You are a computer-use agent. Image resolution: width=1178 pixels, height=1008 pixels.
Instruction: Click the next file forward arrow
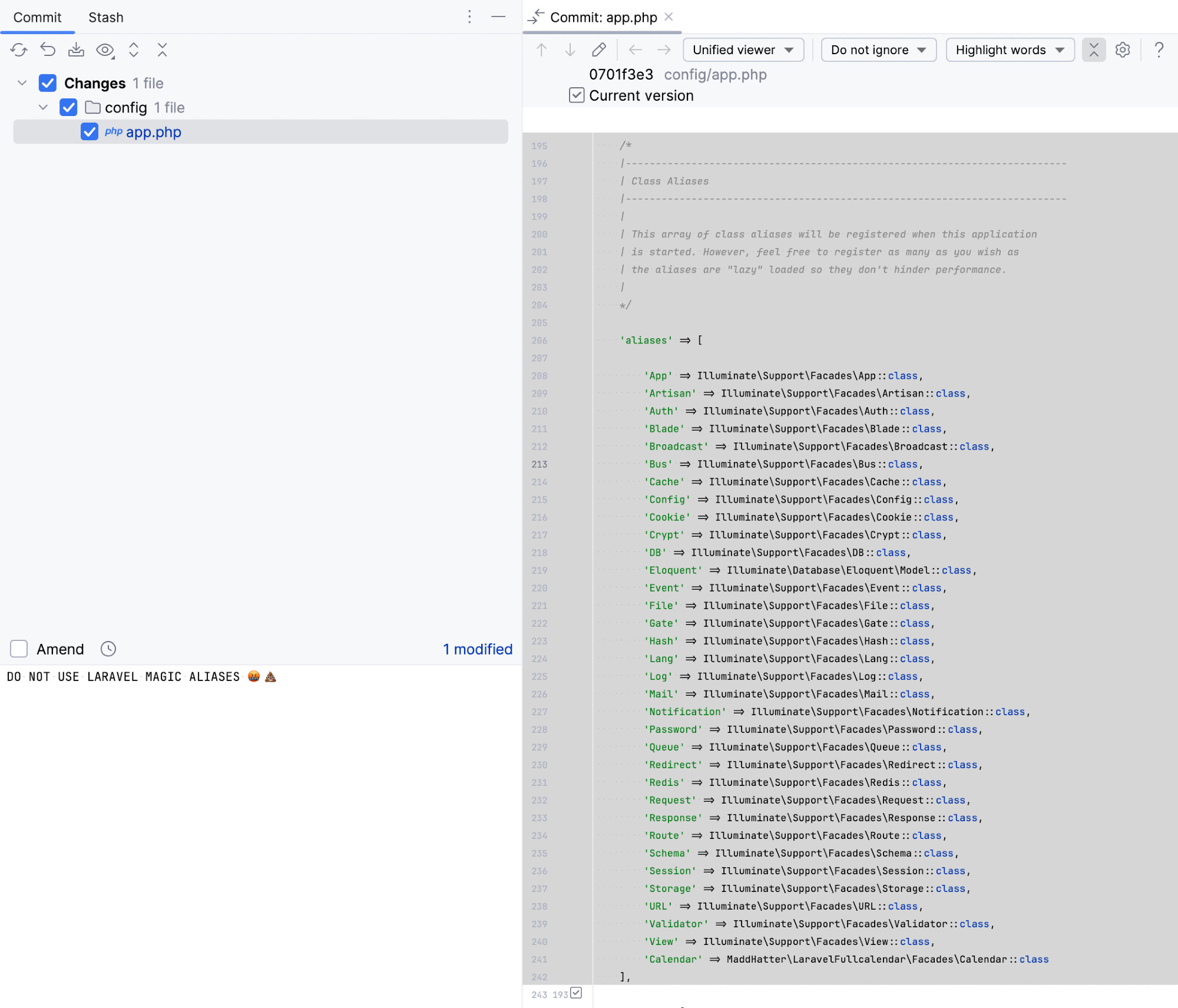(664, 50)
